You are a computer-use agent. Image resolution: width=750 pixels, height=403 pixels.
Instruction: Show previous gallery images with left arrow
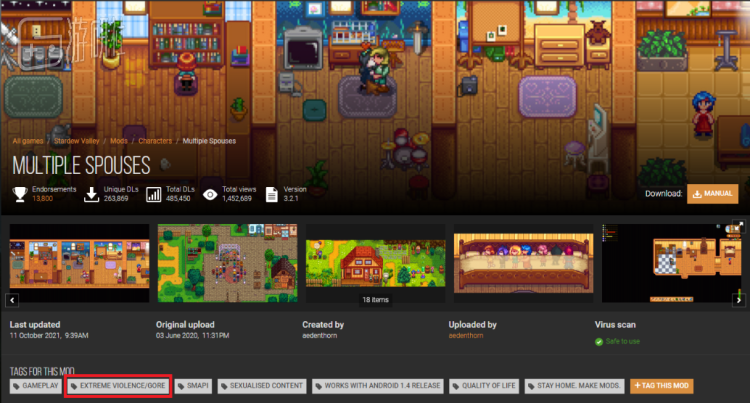12,300
